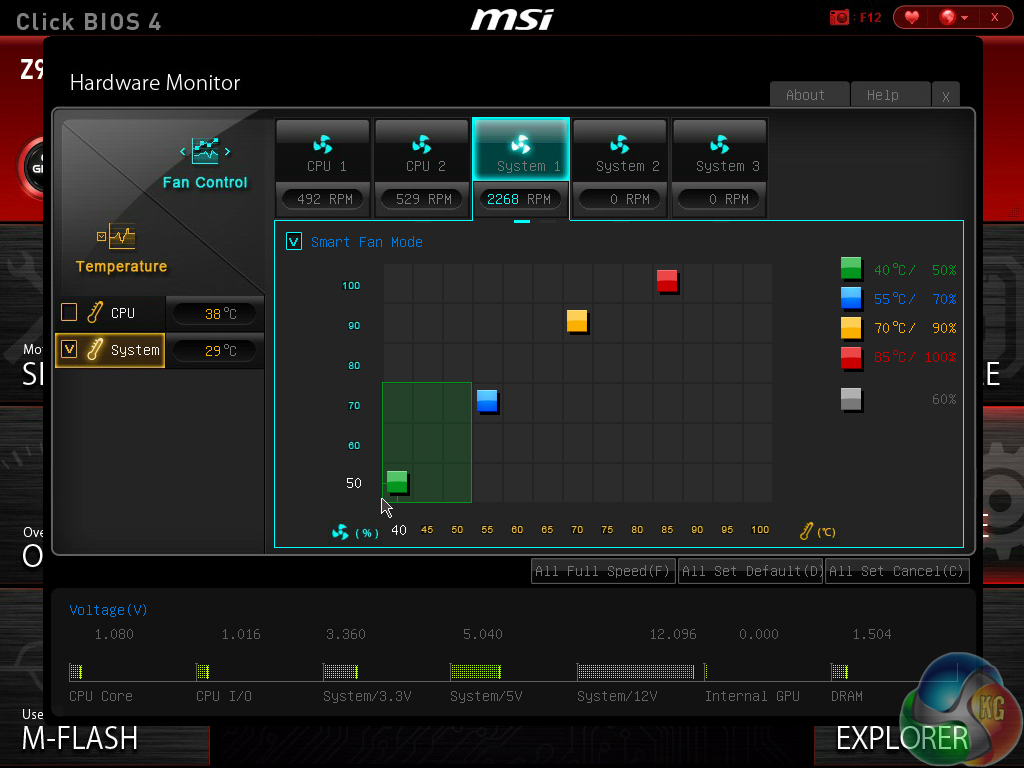Screen dimensions: 1024x768
Task: Click the Fan Control chart icon
Action: click(x=205, y=151)
